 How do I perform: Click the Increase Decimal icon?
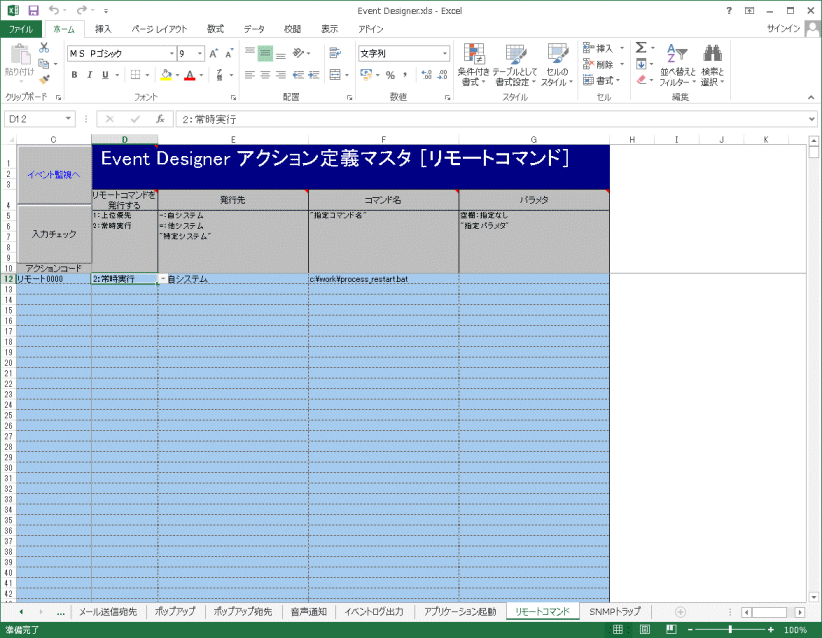(x=427, y=75)
